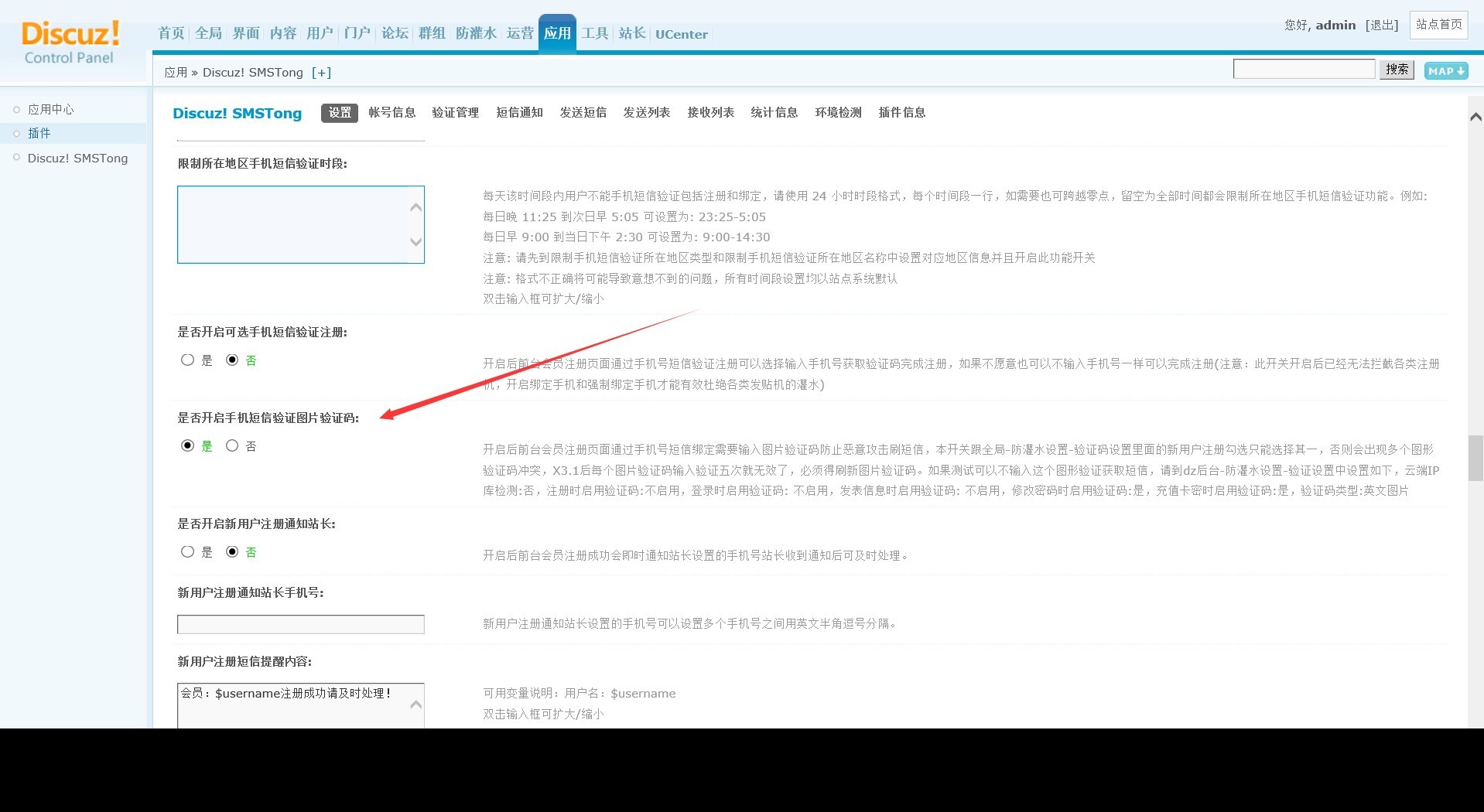The height and width of the screenshot is (812, 1484).
Task: Click the Discuz! Control Panel logo
Action: pos(70,43)
